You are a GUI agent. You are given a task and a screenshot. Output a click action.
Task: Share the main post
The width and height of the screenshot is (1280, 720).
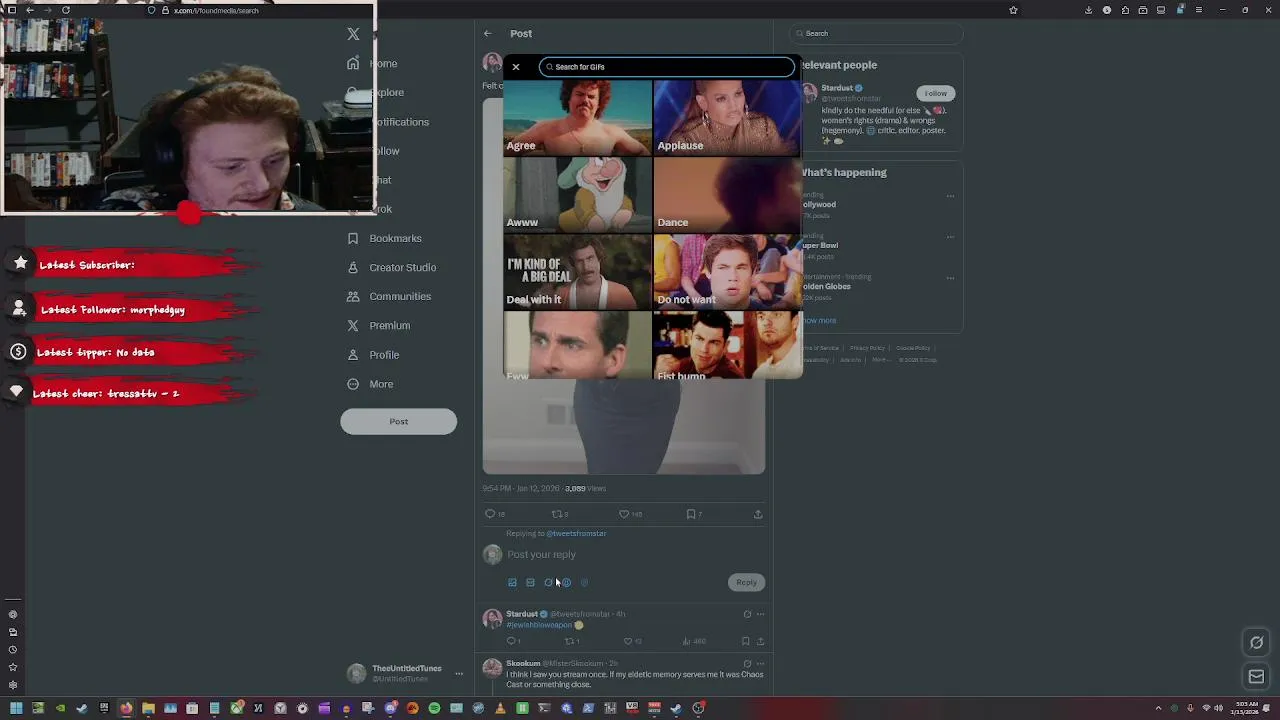pyautogui.click(x=758, y=514)
